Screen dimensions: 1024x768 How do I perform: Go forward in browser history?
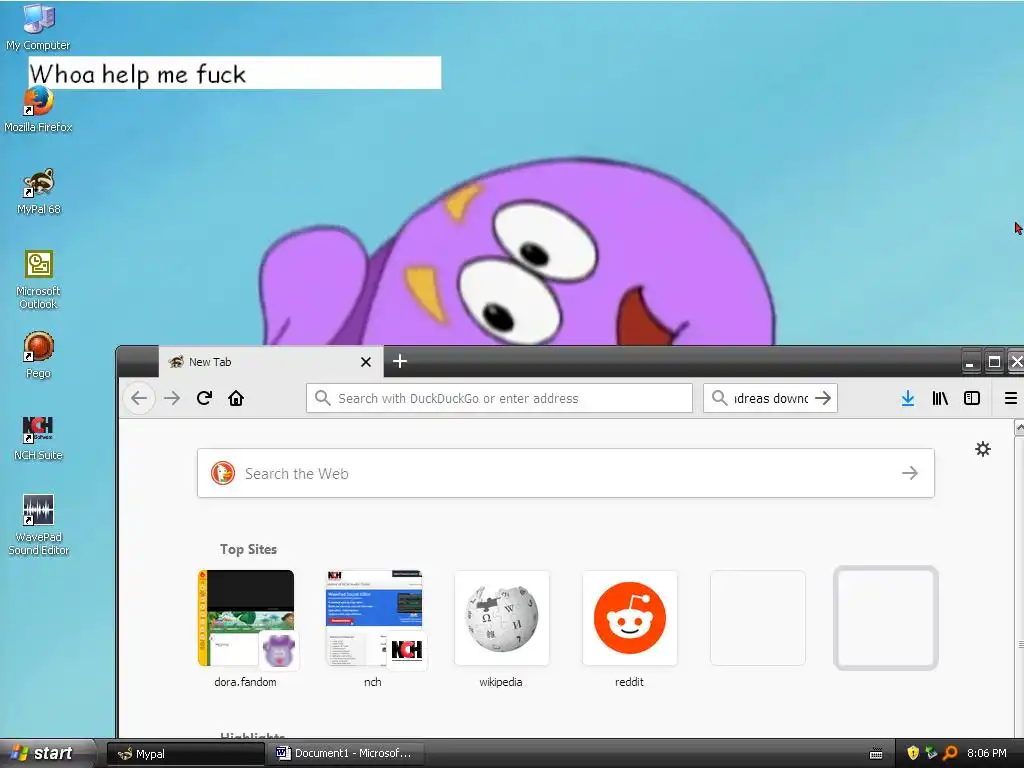172,398
